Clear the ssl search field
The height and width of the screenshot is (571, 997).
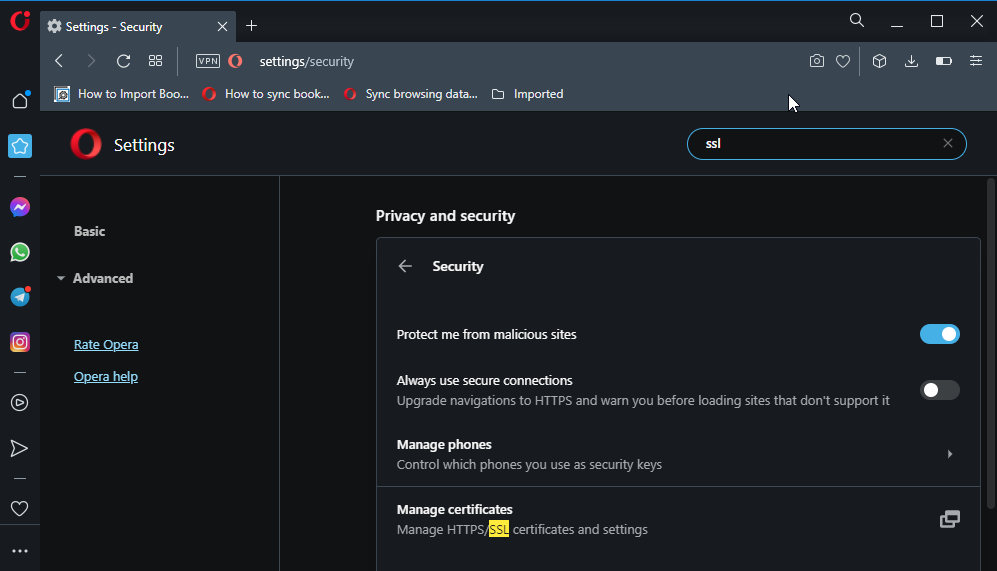947,143
